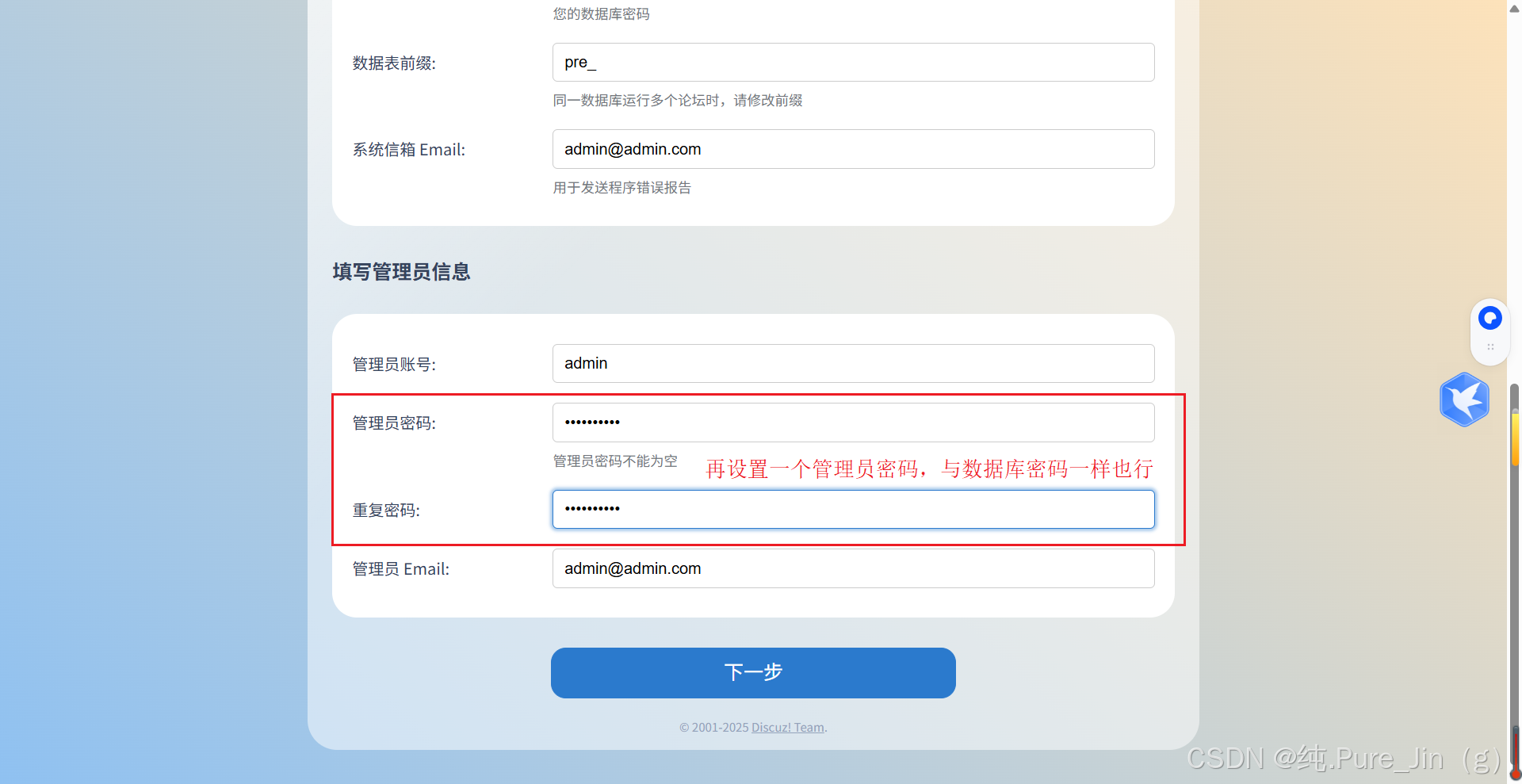Viewport: 1522px width, 784px height.
Task: Open the Discuz! Team footer link
Action: pyautogui.click(x=788, y=728)
